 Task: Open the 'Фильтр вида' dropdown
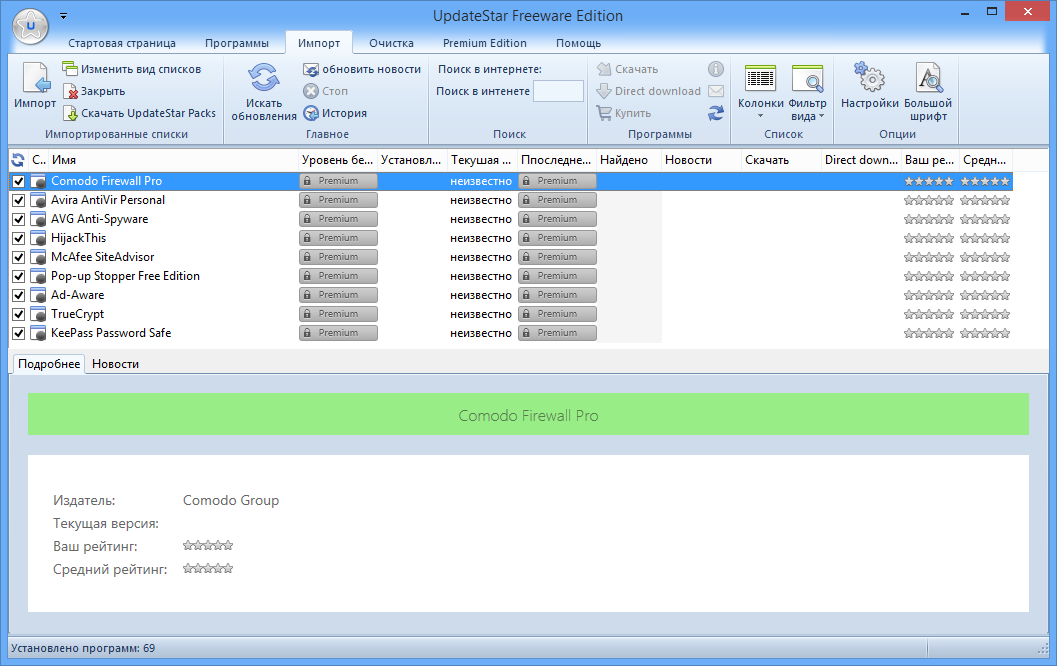click(x=807, y=91)
